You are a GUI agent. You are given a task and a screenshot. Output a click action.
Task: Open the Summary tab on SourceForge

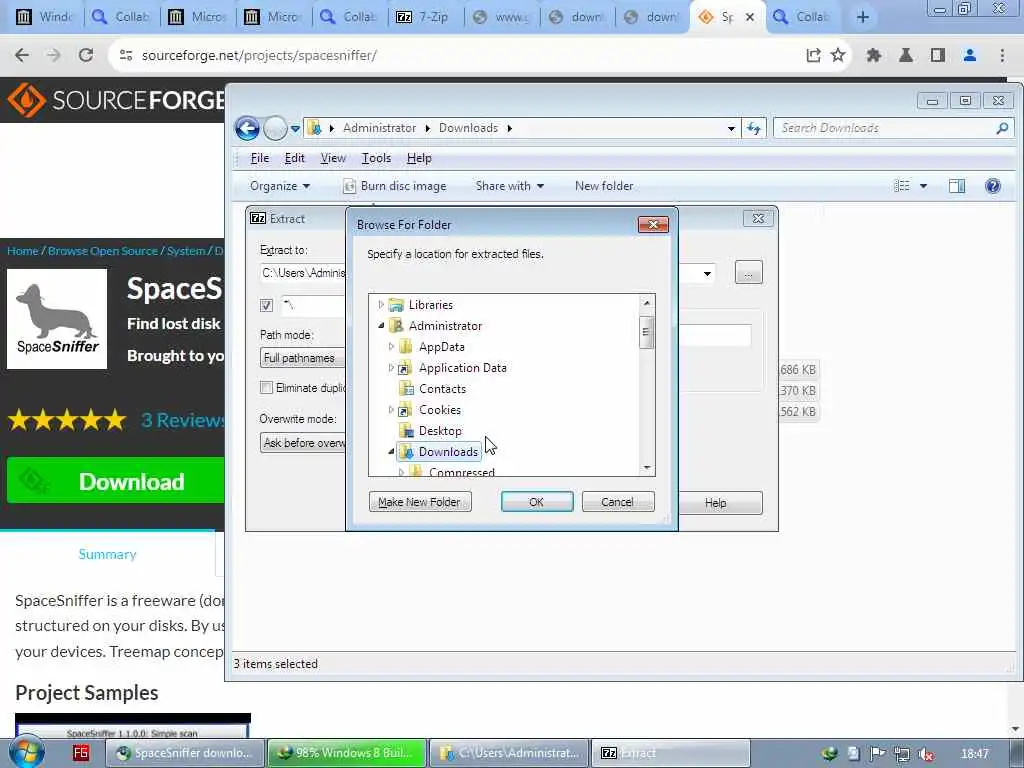pos(108,554)
